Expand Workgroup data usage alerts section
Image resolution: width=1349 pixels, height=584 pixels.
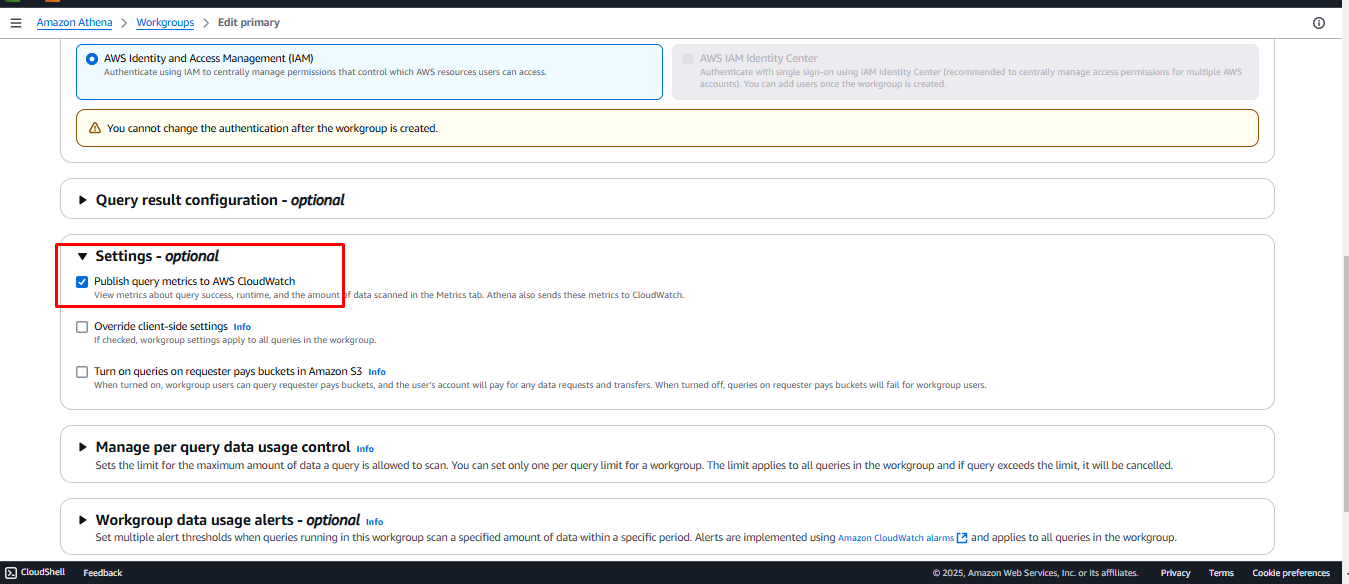(x=83, y=520)
